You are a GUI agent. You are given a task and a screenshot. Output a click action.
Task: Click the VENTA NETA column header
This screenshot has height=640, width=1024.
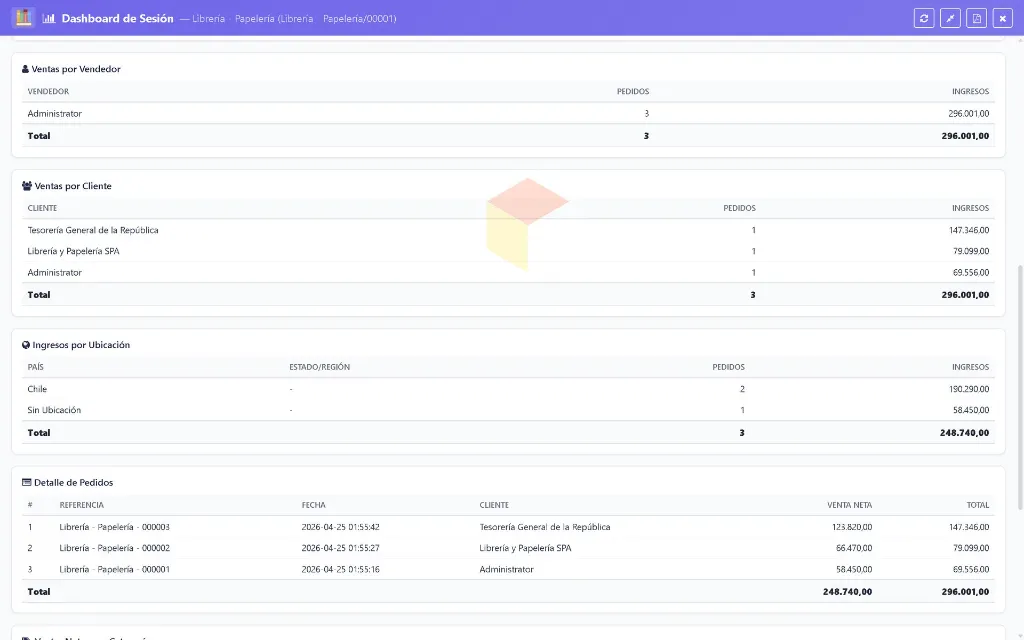point(849,505)
